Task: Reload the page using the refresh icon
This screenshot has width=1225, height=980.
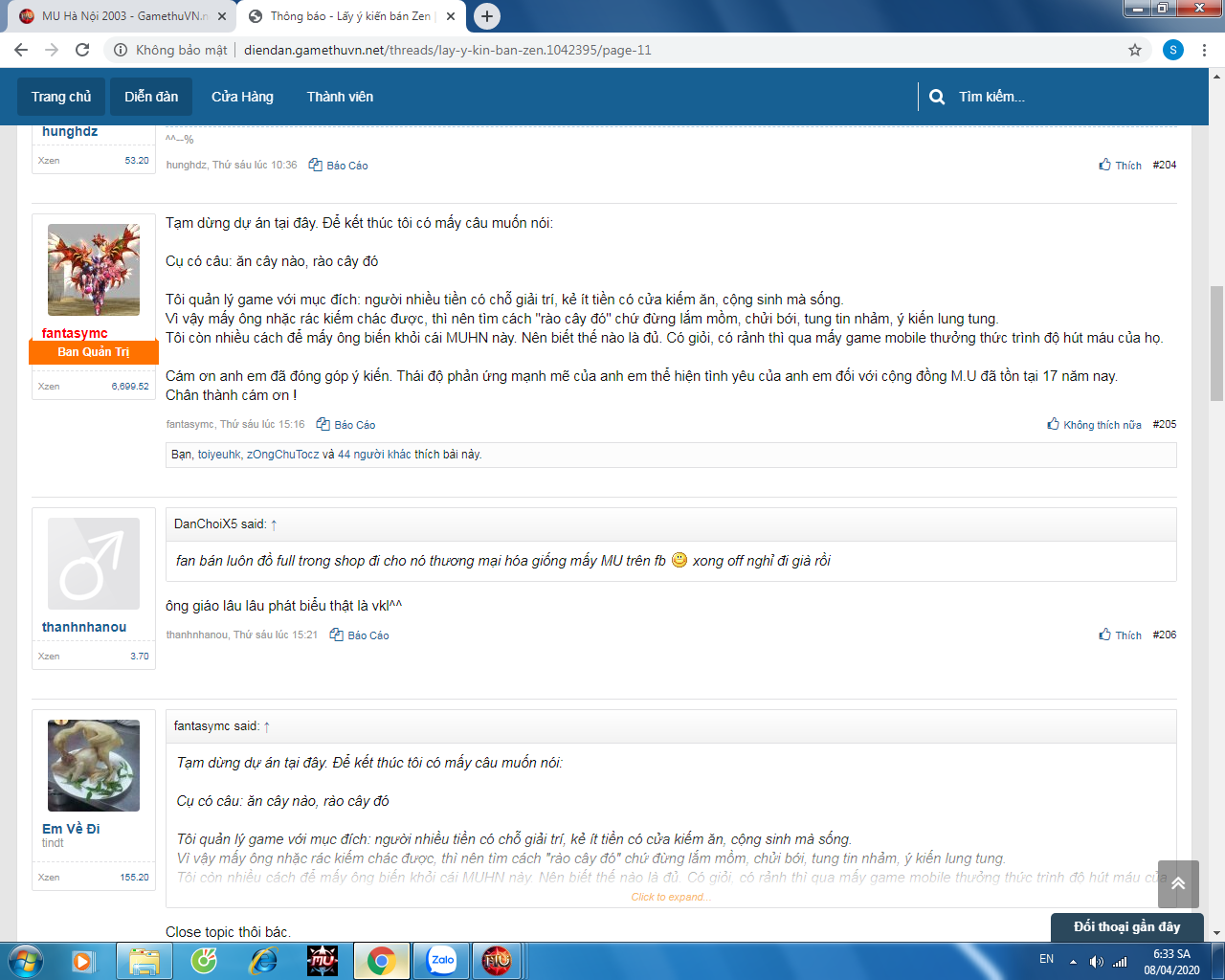Action: 82,50
